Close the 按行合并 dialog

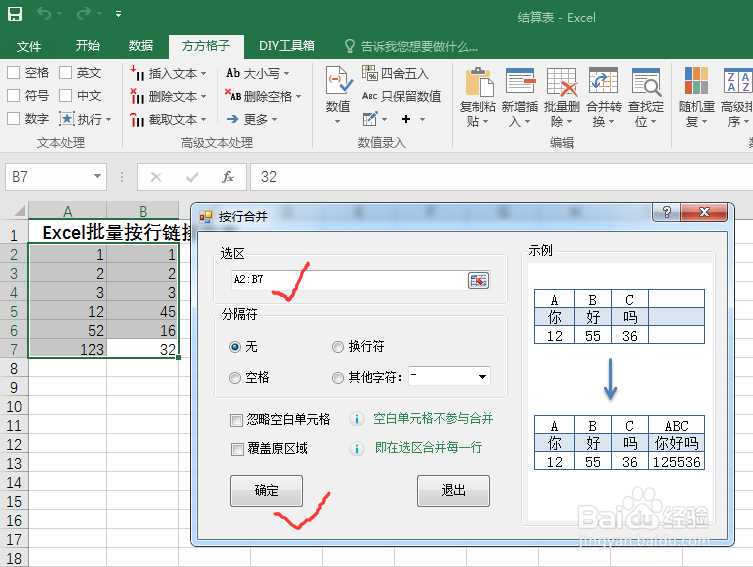click(x=704, y=212)
